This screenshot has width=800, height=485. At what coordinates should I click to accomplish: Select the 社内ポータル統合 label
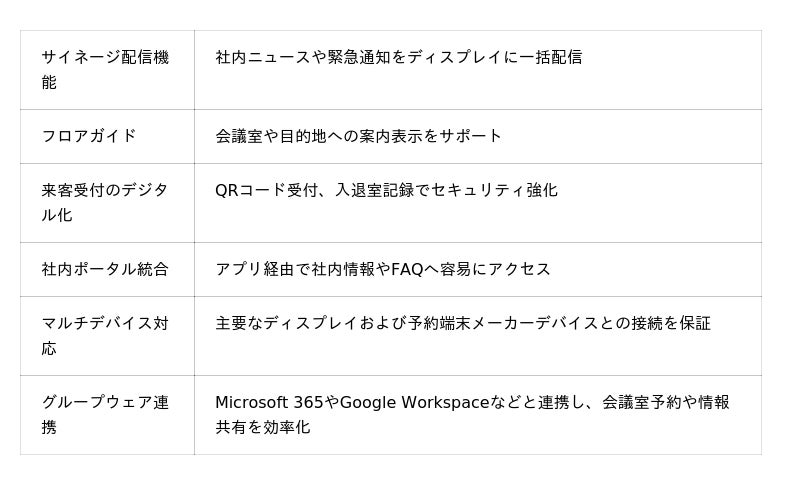[105, 269]
